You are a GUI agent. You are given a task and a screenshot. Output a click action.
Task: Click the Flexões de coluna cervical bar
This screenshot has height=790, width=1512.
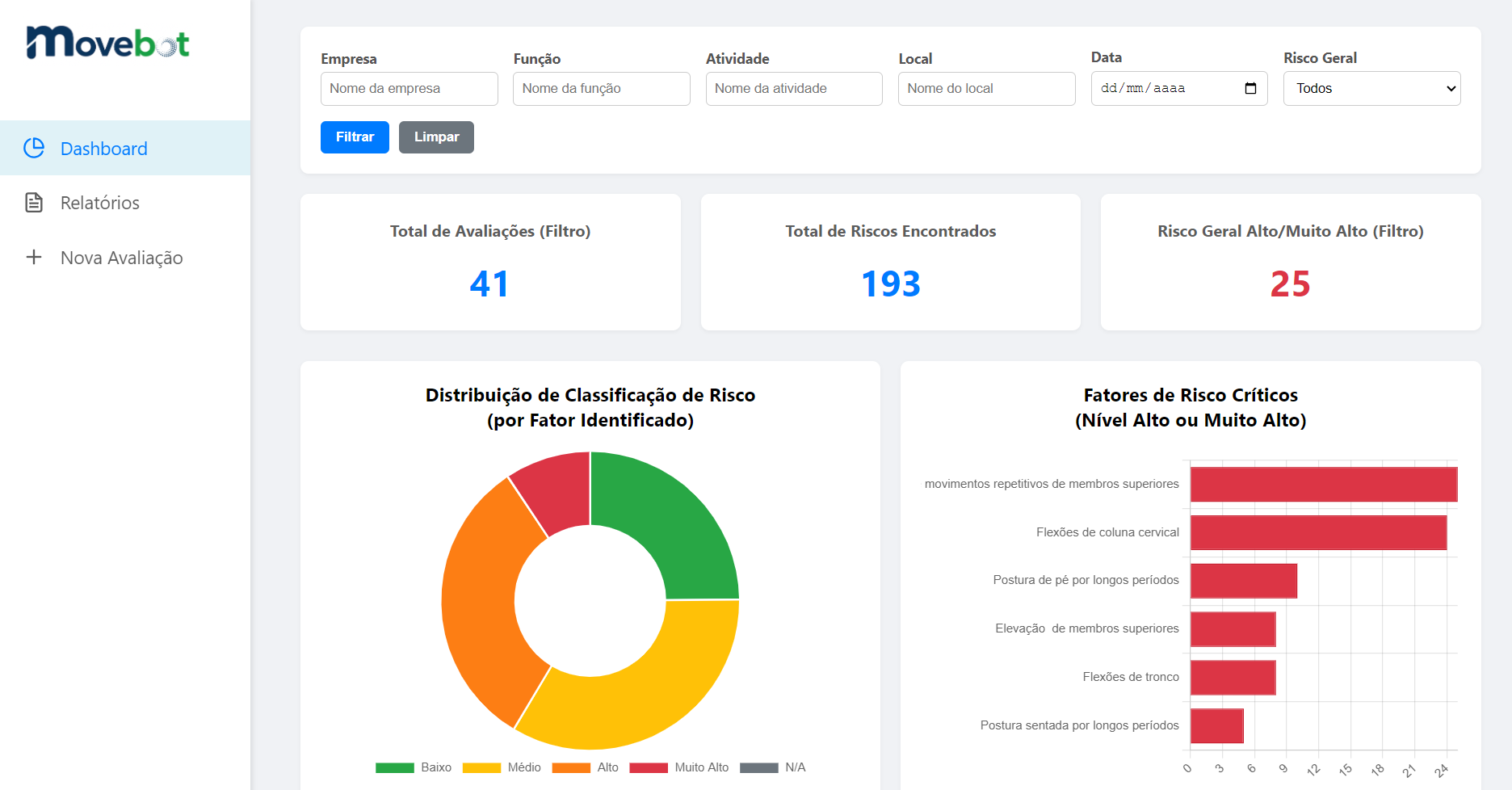pyautogui.click(x=1318, y=532)
